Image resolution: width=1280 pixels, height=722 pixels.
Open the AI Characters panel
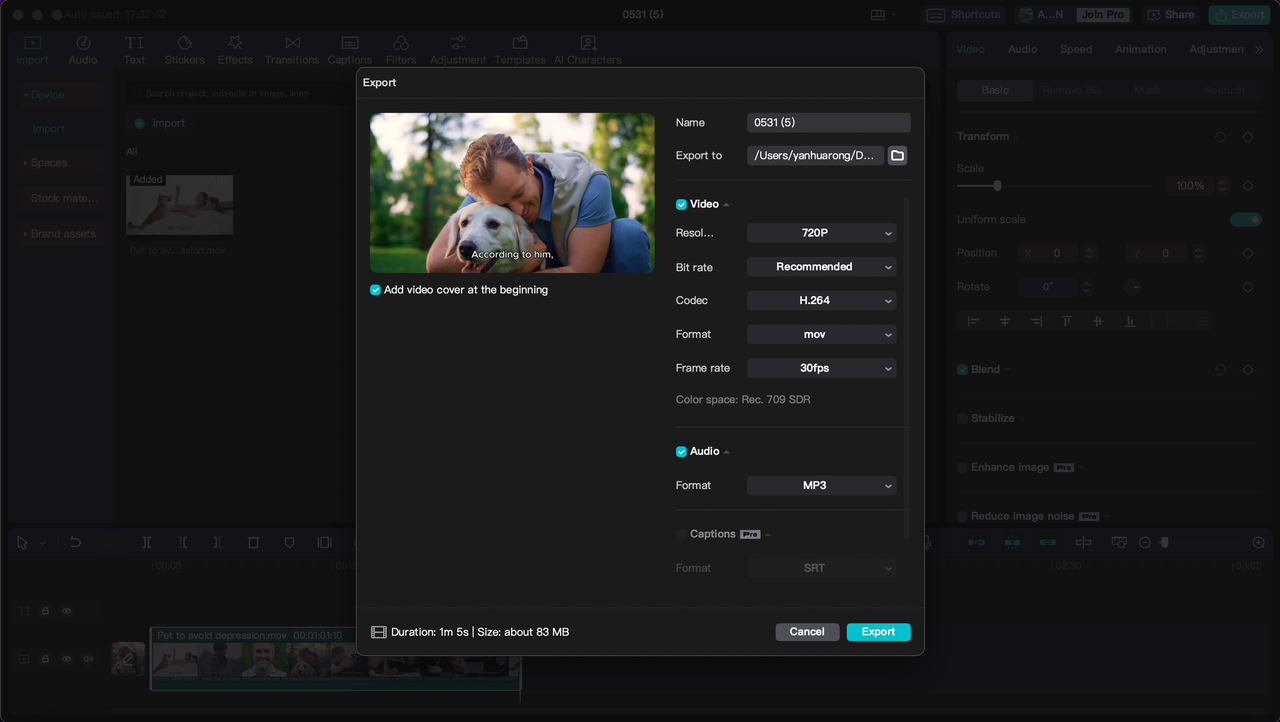[587, 47]
